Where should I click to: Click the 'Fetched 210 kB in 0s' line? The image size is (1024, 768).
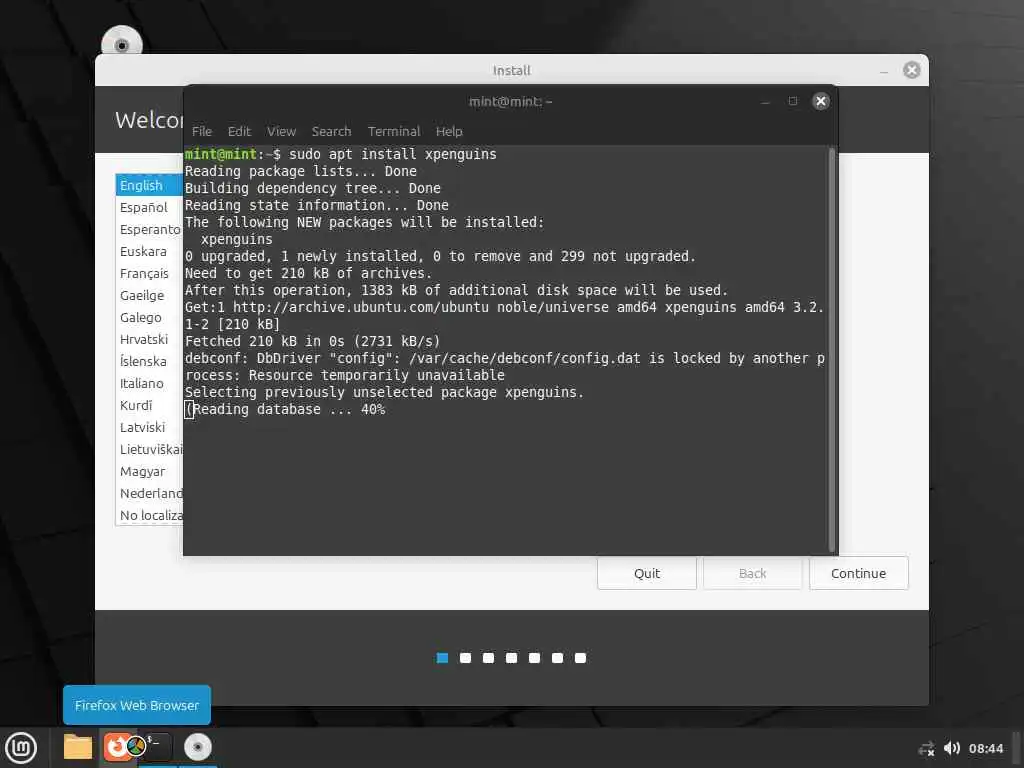click(x=312, y=342)
